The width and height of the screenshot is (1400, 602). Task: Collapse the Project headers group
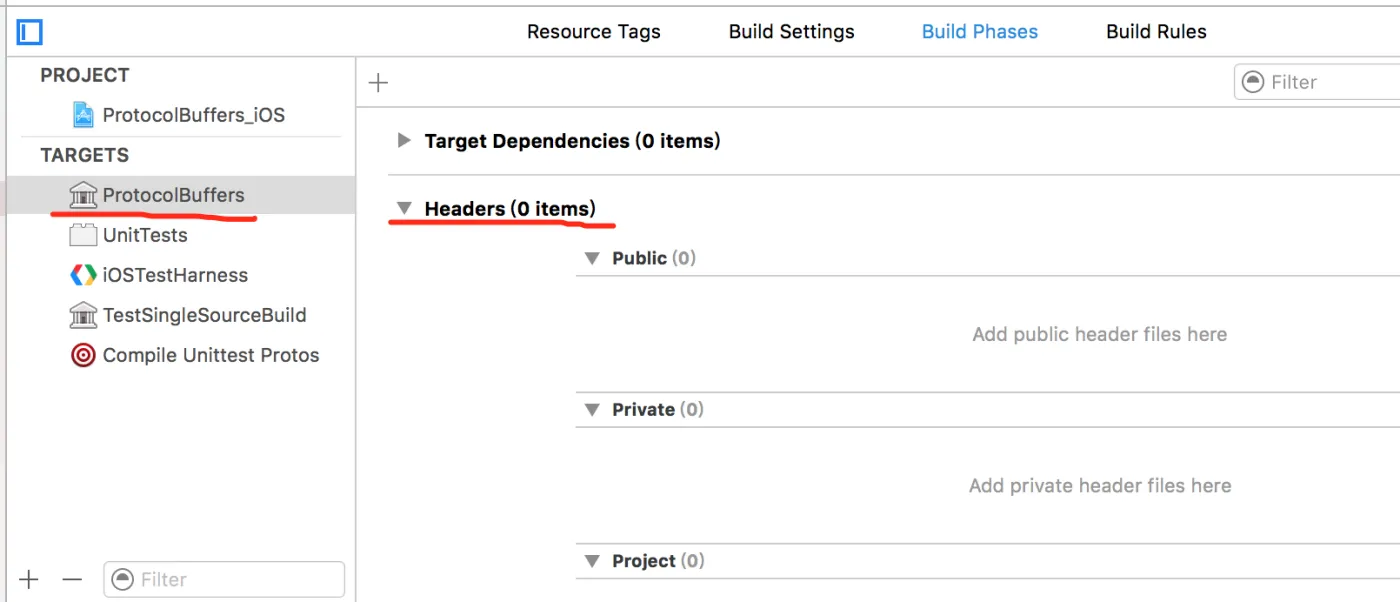[592, 561]
